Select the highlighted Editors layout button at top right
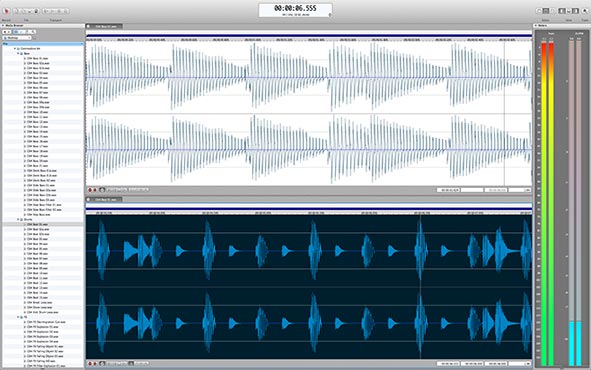 pyautogui.click(x=546, y=11)
